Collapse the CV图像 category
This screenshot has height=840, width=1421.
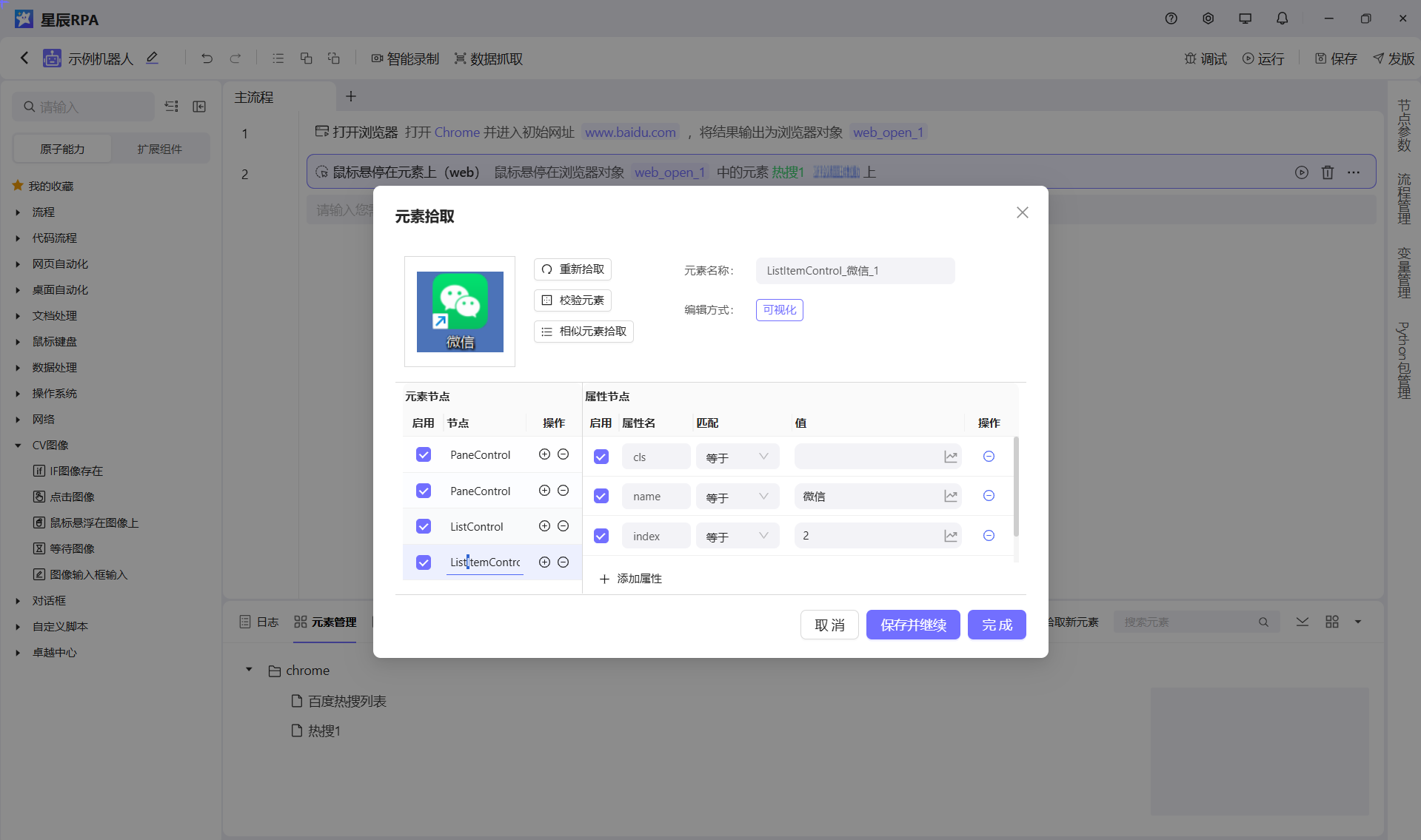coord(18,446)
